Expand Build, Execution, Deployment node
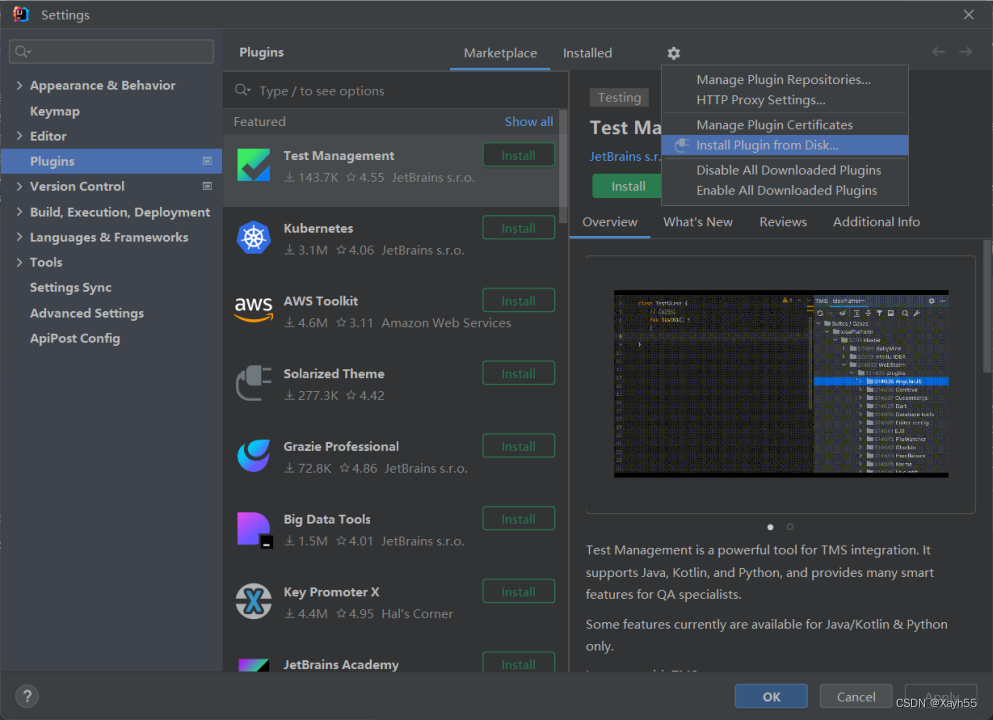Screen dimensions: 993x720 tap(19, 212)
